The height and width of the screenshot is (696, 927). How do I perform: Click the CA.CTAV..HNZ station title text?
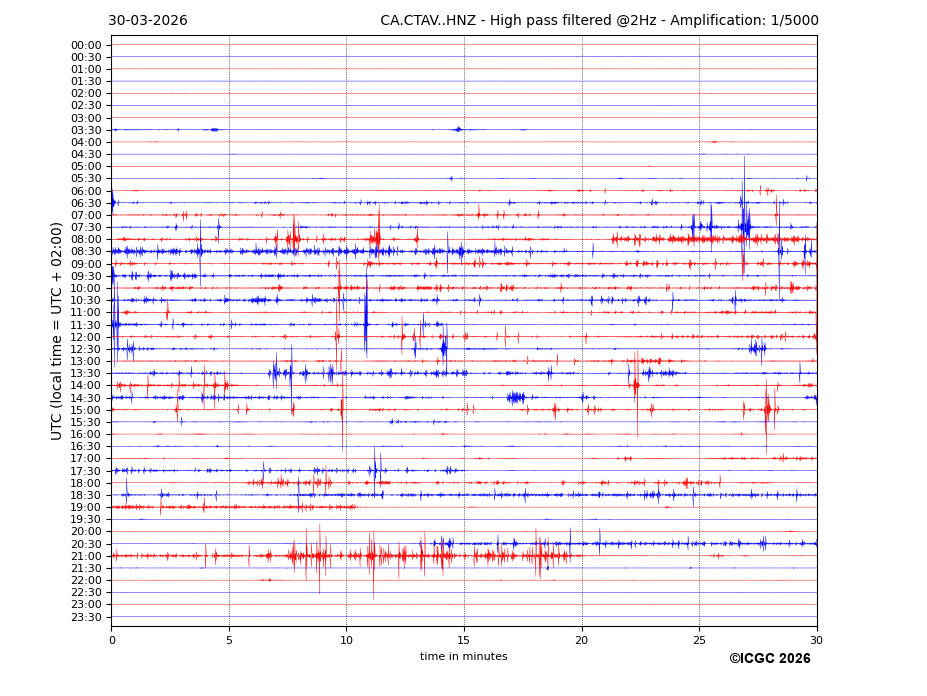click(598, 21)
